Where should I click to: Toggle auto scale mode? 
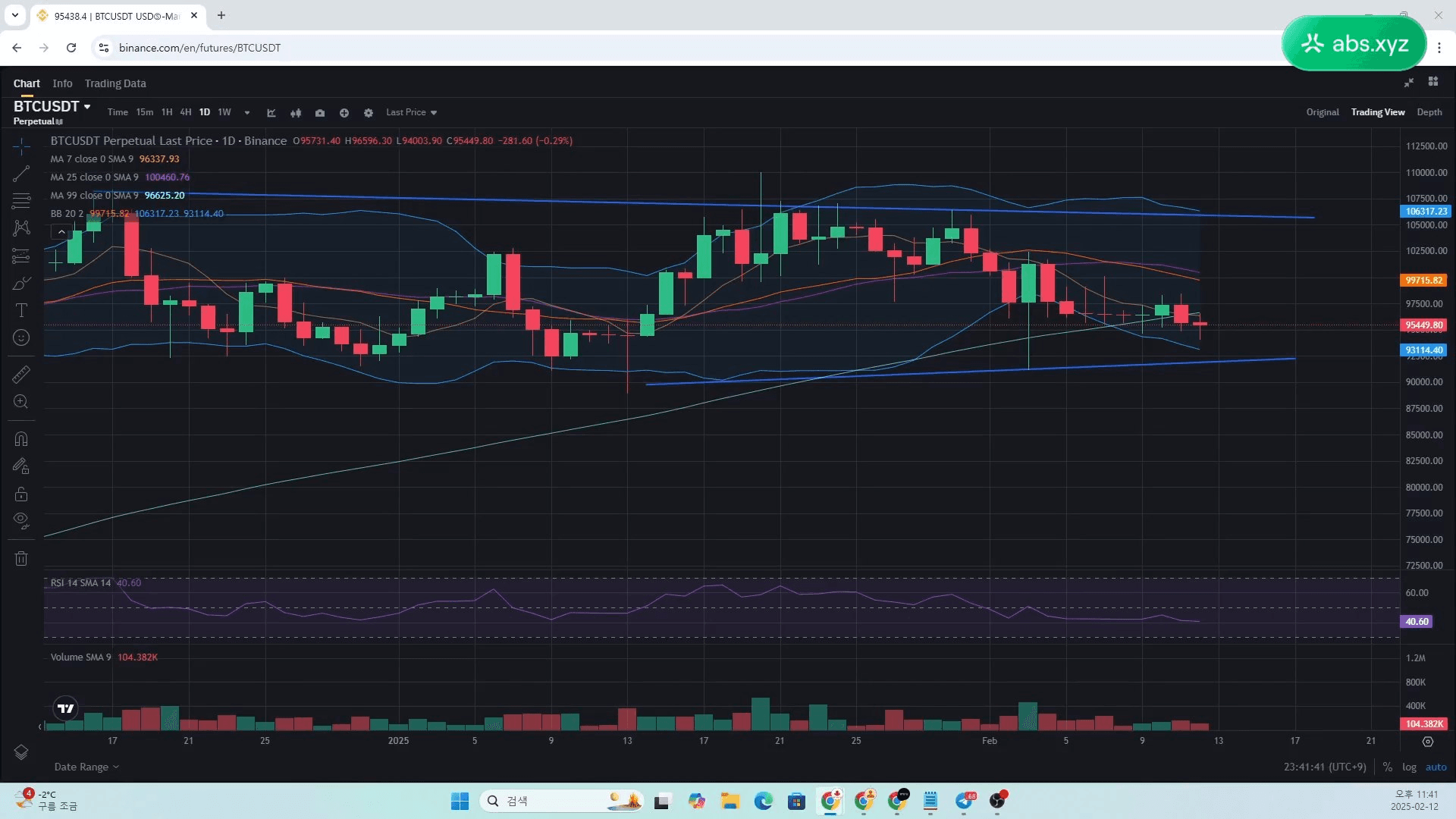[1436, 767]
